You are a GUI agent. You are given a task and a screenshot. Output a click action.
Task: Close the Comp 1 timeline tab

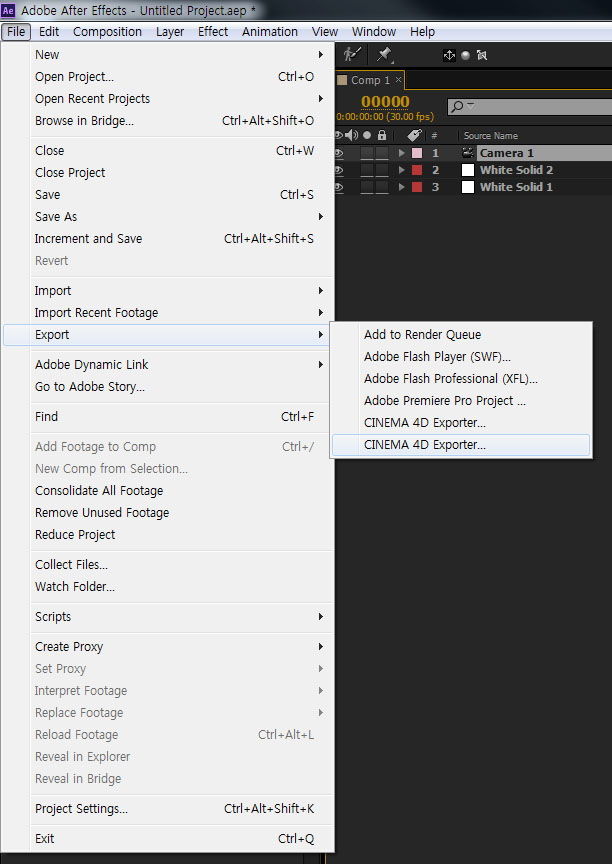(398, 80)
